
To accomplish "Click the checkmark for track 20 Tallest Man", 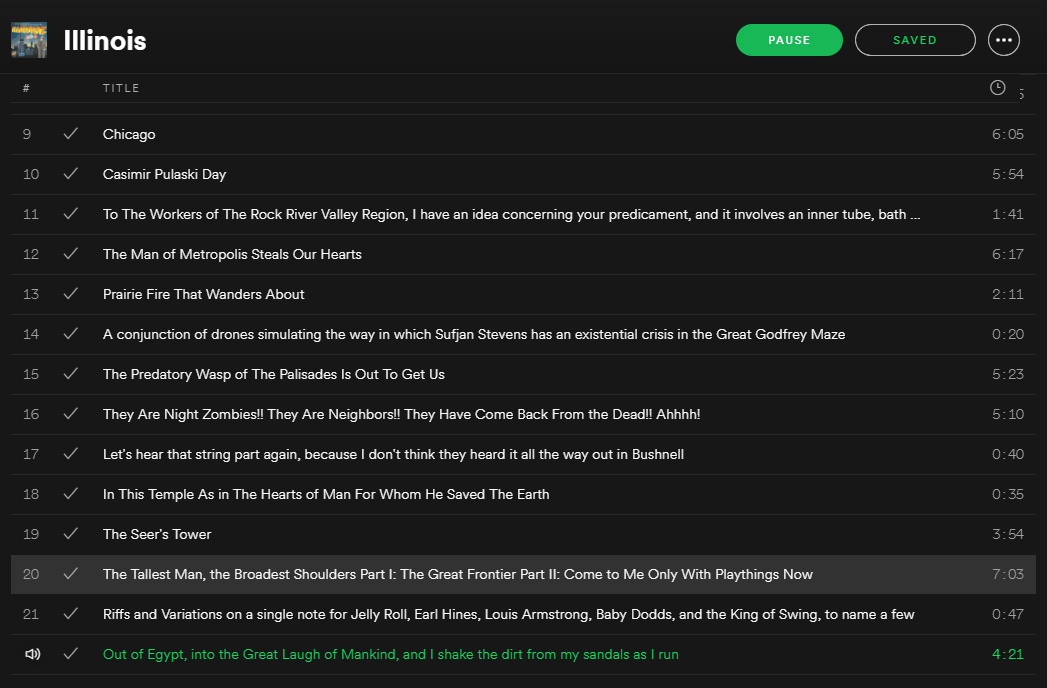I will [x=70, y=574].
